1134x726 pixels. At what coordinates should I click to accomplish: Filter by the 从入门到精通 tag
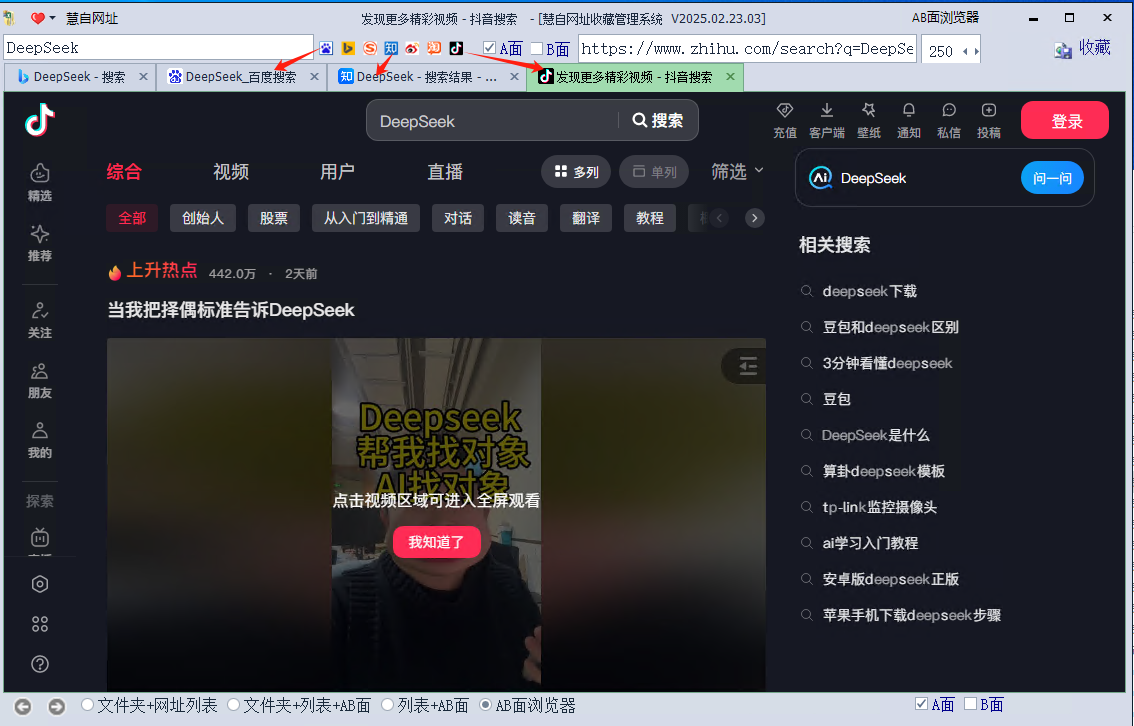coord(366,218)
